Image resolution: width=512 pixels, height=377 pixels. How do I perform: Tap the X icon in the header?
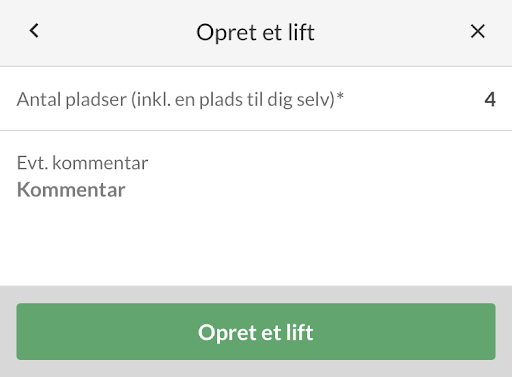(478, 31)
